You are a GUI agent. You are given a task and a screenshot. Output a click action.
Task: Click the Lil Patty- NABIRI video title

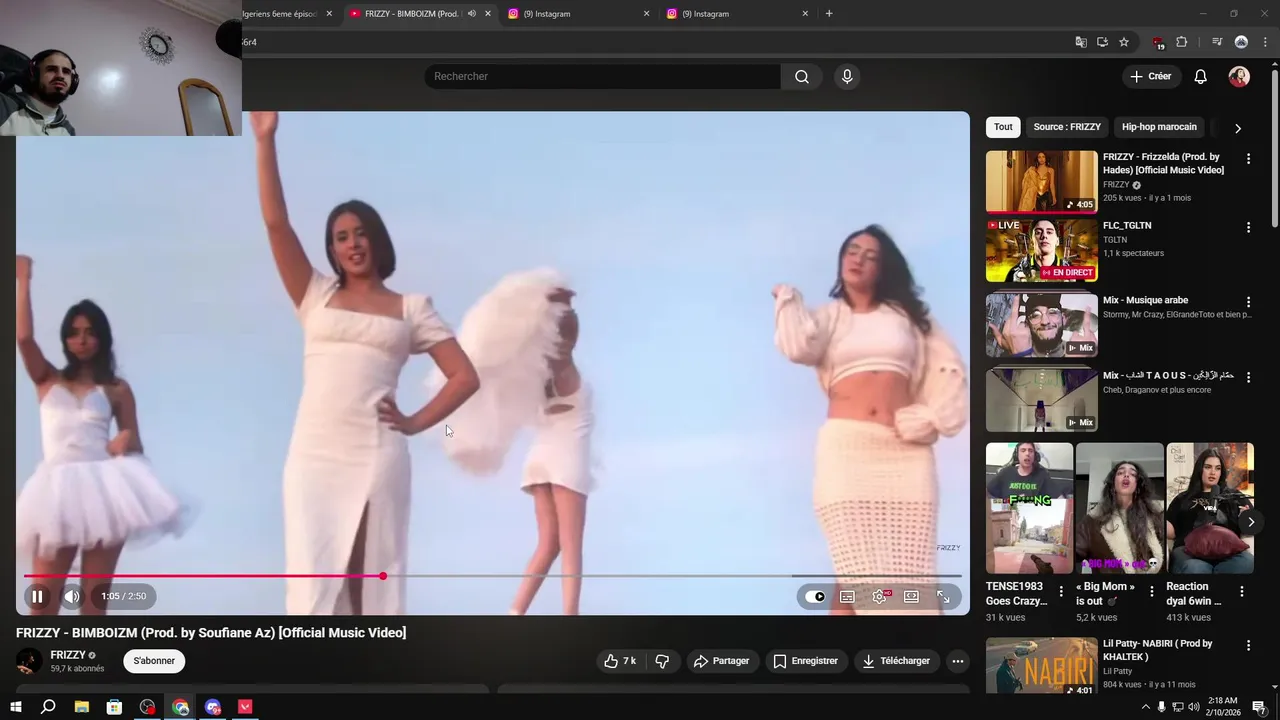click(1157, 650)
